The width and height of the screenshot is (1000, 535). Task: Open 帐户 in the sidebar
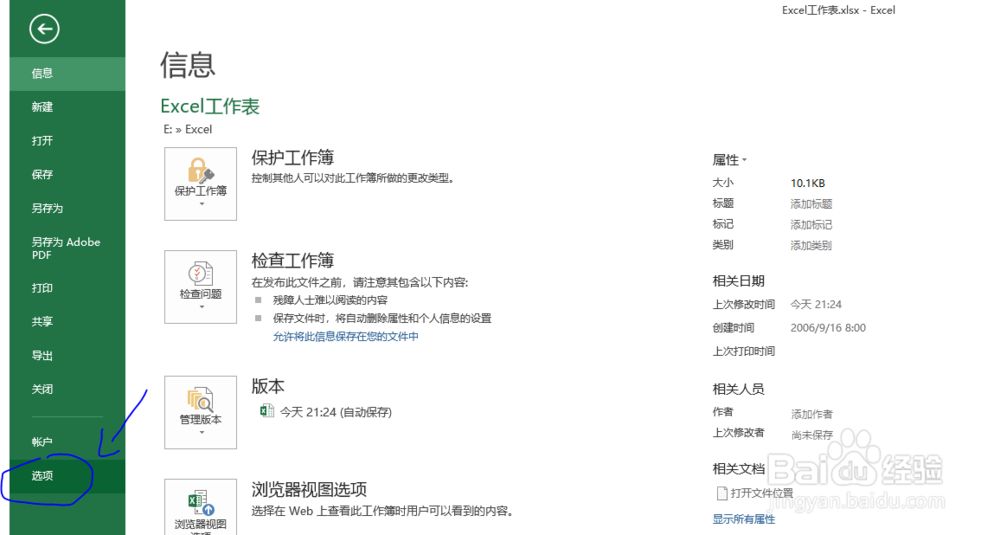[68, 442]
